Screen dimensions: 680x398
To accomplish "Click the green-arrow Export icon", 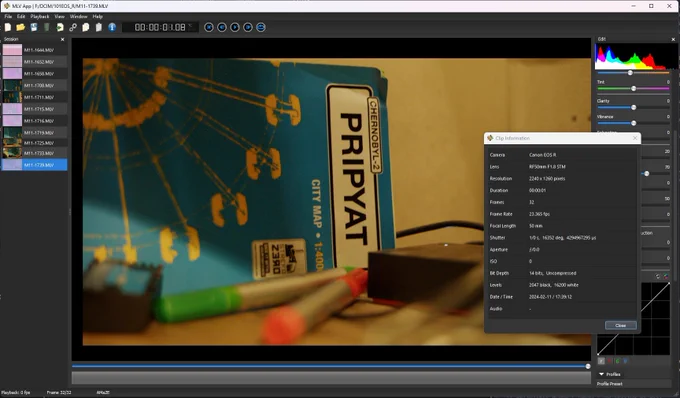I will tap(60, 27).
